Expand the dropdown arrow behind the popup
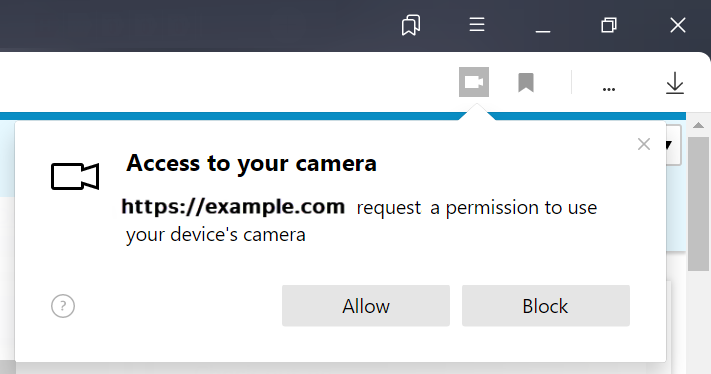This screenshot has width=711, height=374. (x=673, y=145)
